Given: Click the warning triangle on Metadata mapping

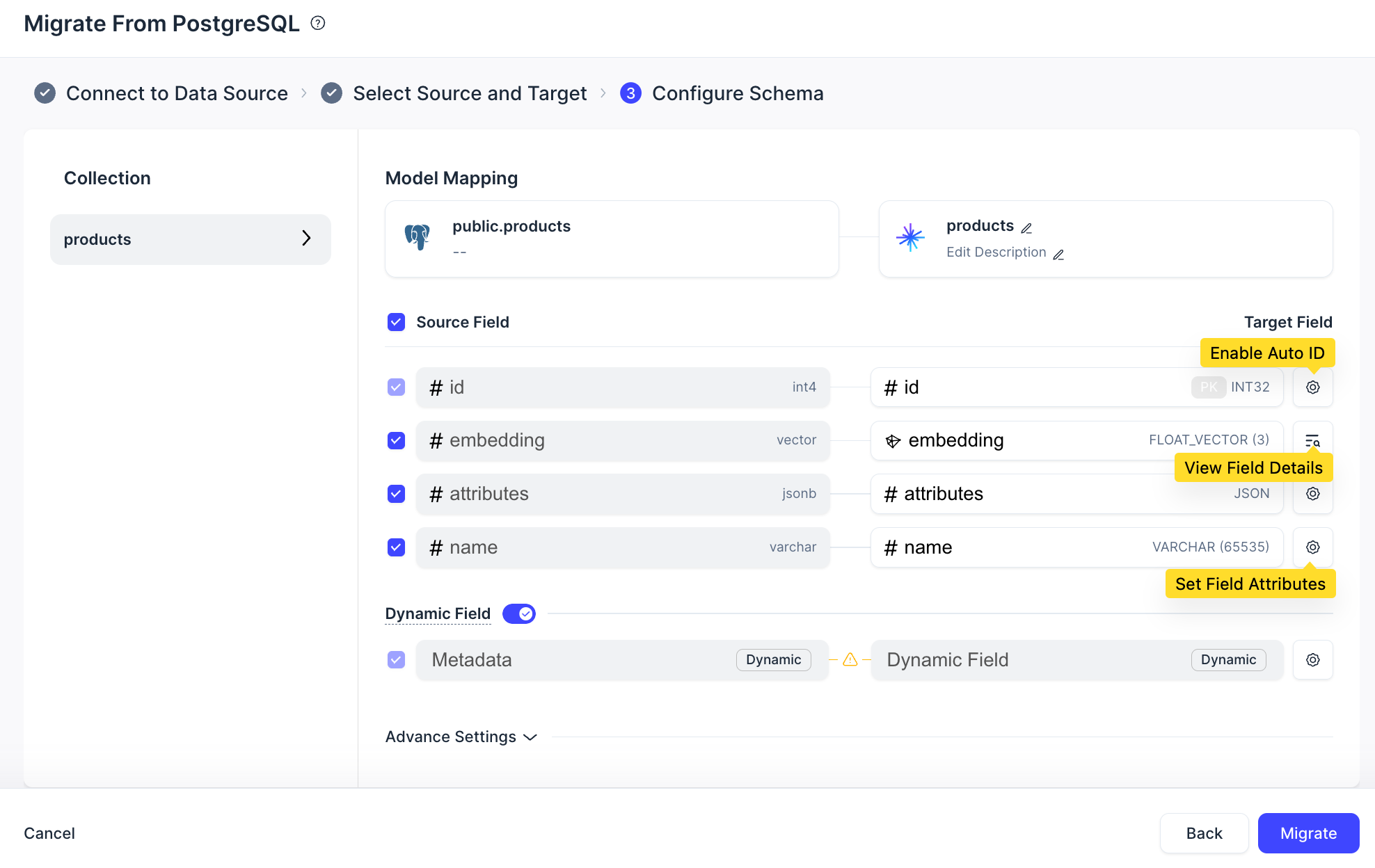Looking at the screenshot, I should pos(850,659).
